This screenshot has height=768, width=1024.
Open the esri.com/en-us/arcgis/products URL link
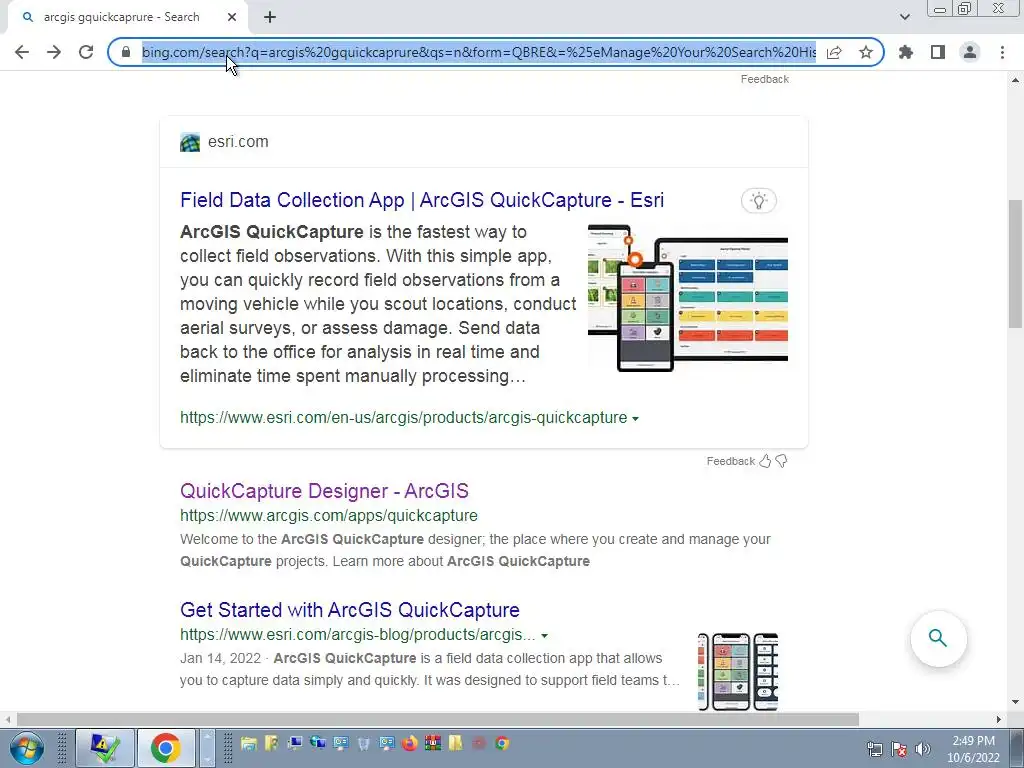(x=404, y=417)
